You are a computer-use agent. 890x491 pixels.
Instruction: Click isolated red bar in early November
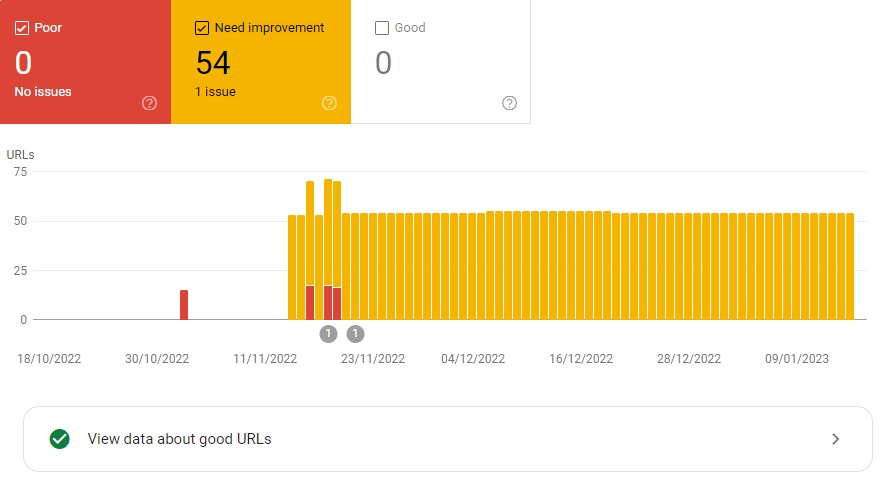pos(184,305)
